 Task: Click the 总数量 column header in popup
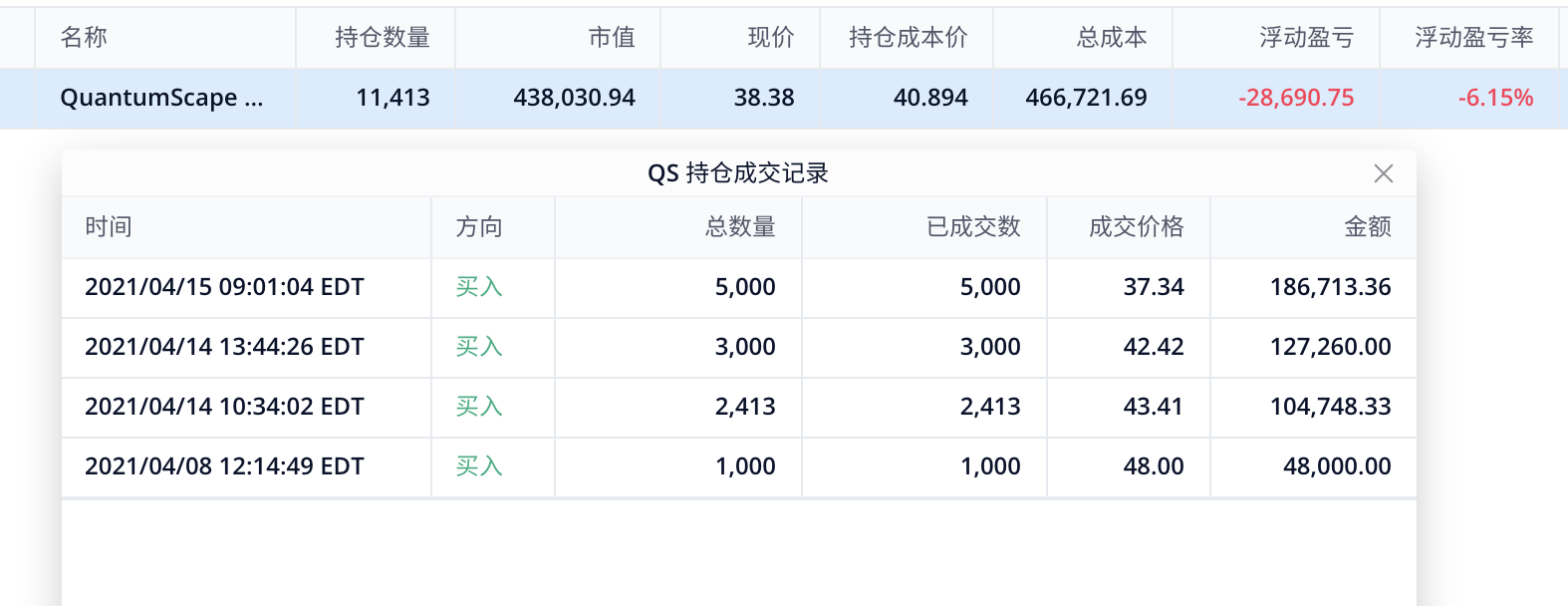click(x=740, y=227)
